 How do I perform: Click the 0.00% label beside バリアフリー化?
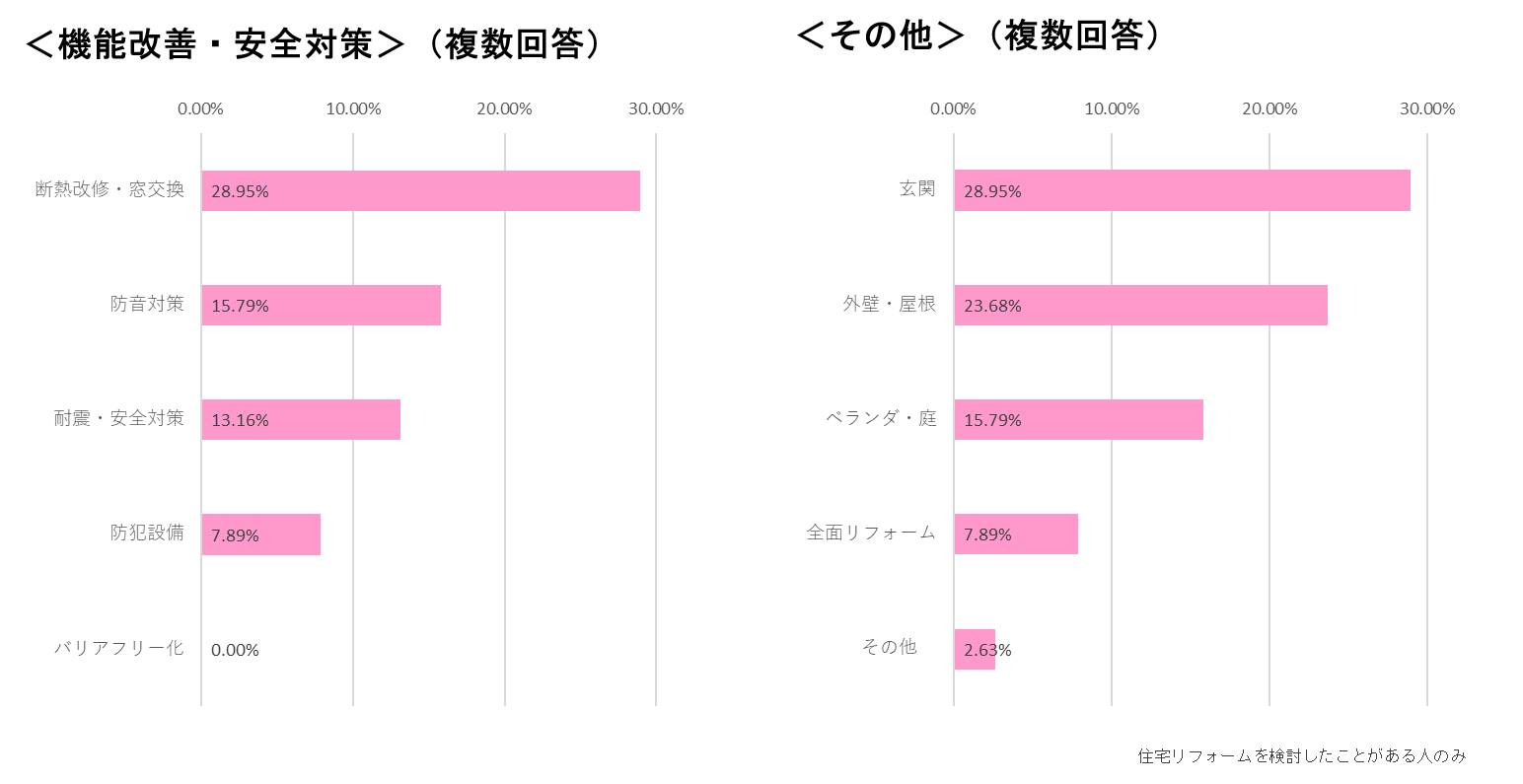tap(235, 650)
